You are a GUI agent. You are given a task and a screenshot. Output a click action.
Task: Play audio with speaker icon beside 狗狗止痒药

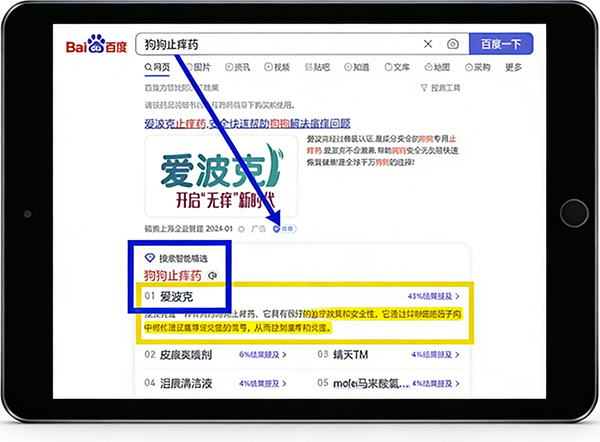212,275
